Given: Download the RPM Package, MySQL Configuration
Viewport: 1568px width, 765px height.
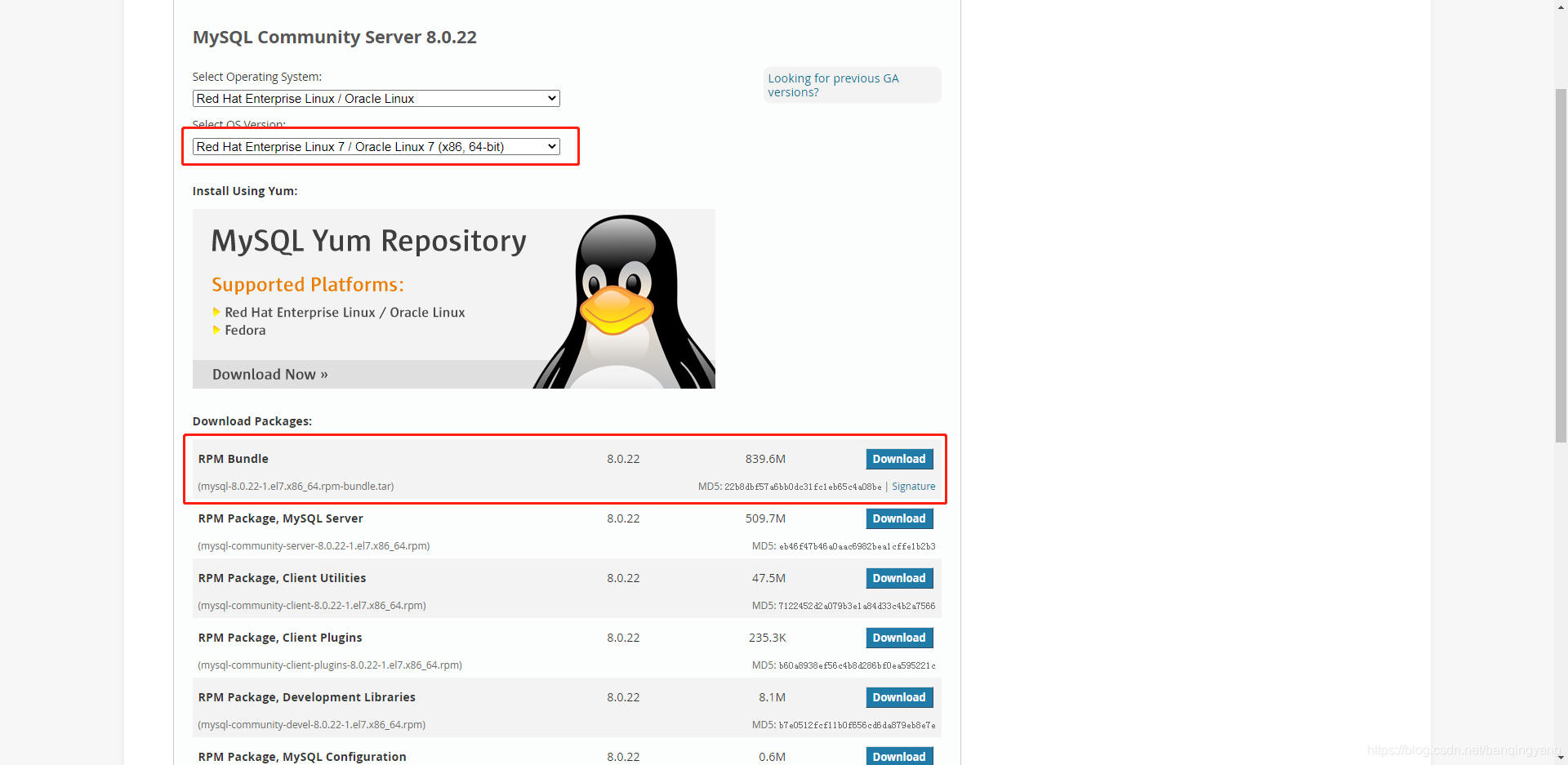Looking at the screenshot, I should click(x=899, y=756).
